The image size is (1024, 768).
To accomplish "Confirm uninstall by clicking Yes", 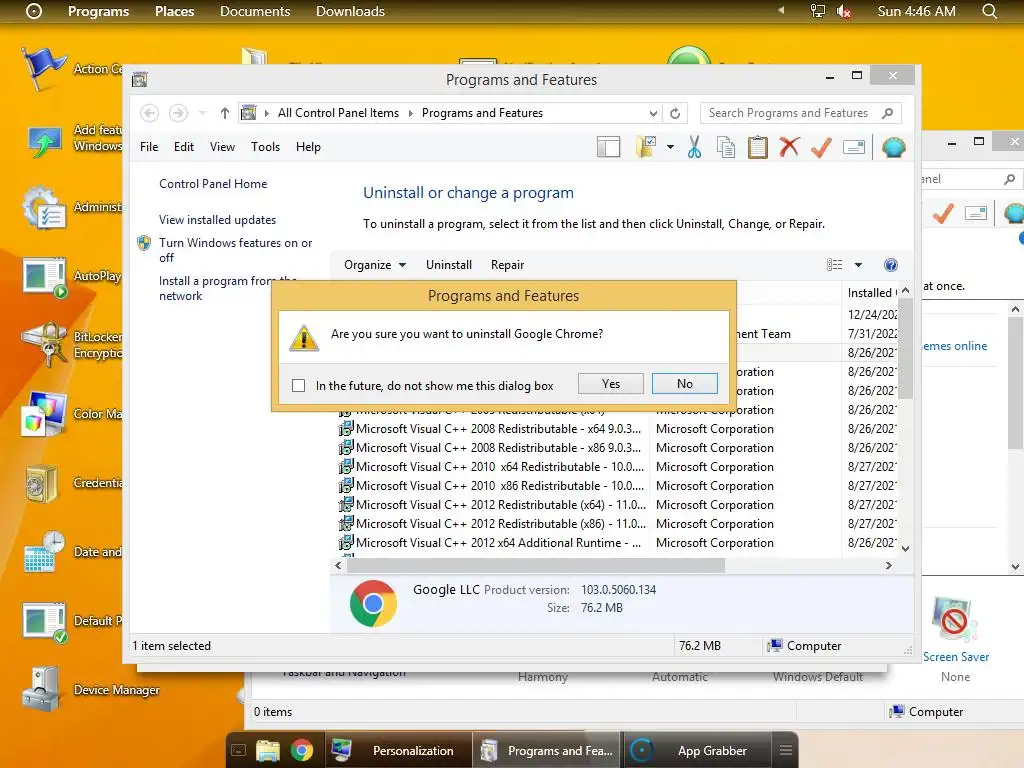I will [611, 383].
